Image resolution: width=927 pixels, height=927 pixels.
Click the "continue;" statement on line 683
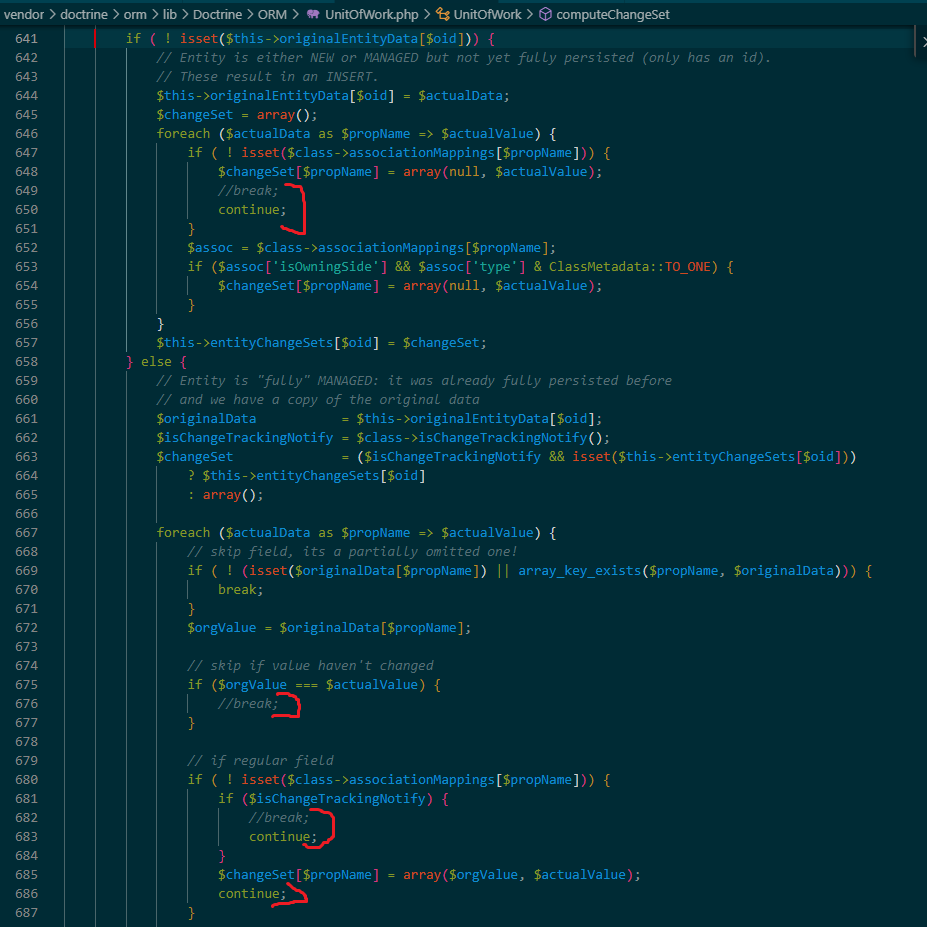tap(283, 836)
